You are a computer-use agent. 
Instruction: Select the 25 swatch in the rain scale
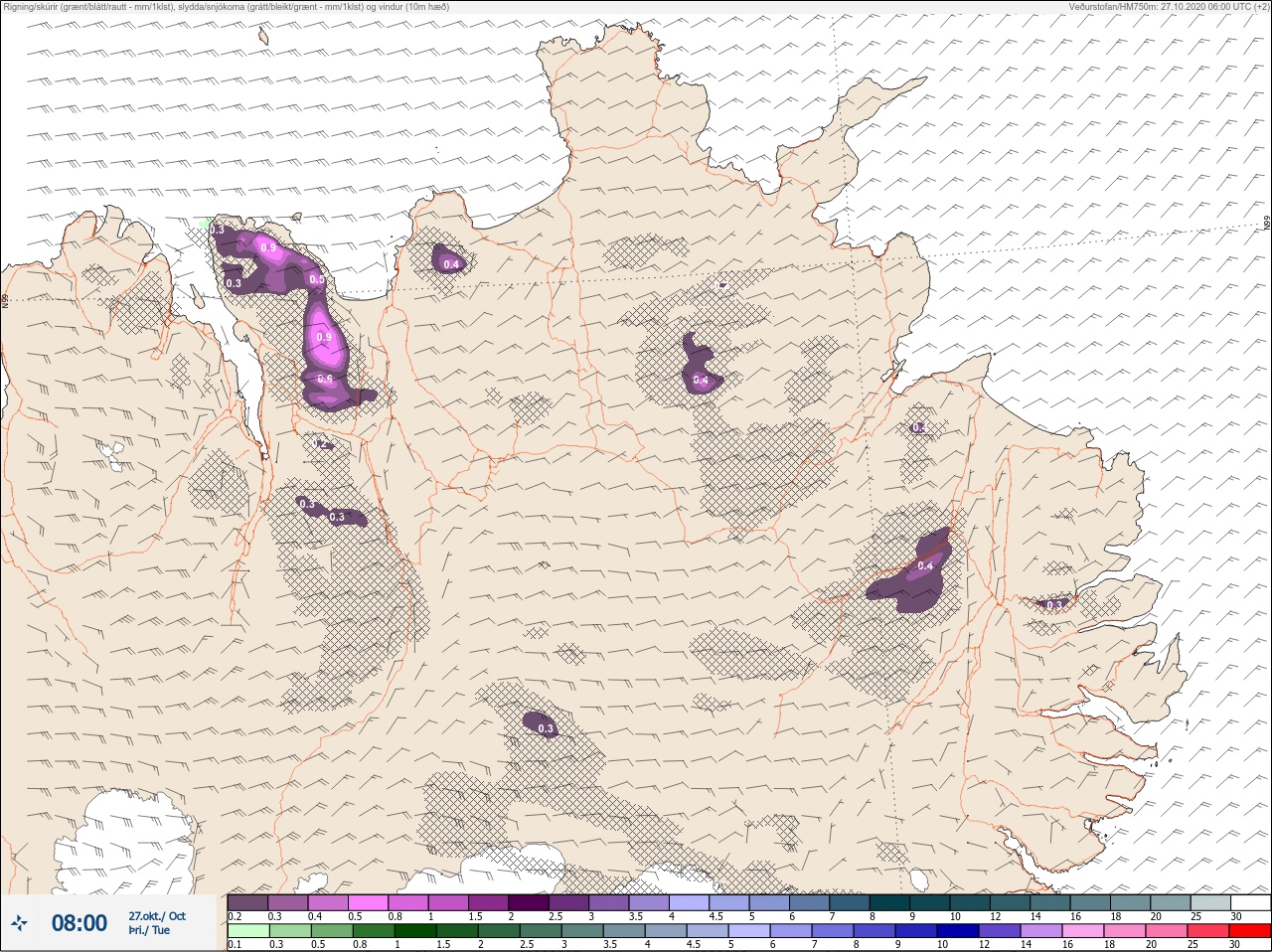[x=1208, y=931]
